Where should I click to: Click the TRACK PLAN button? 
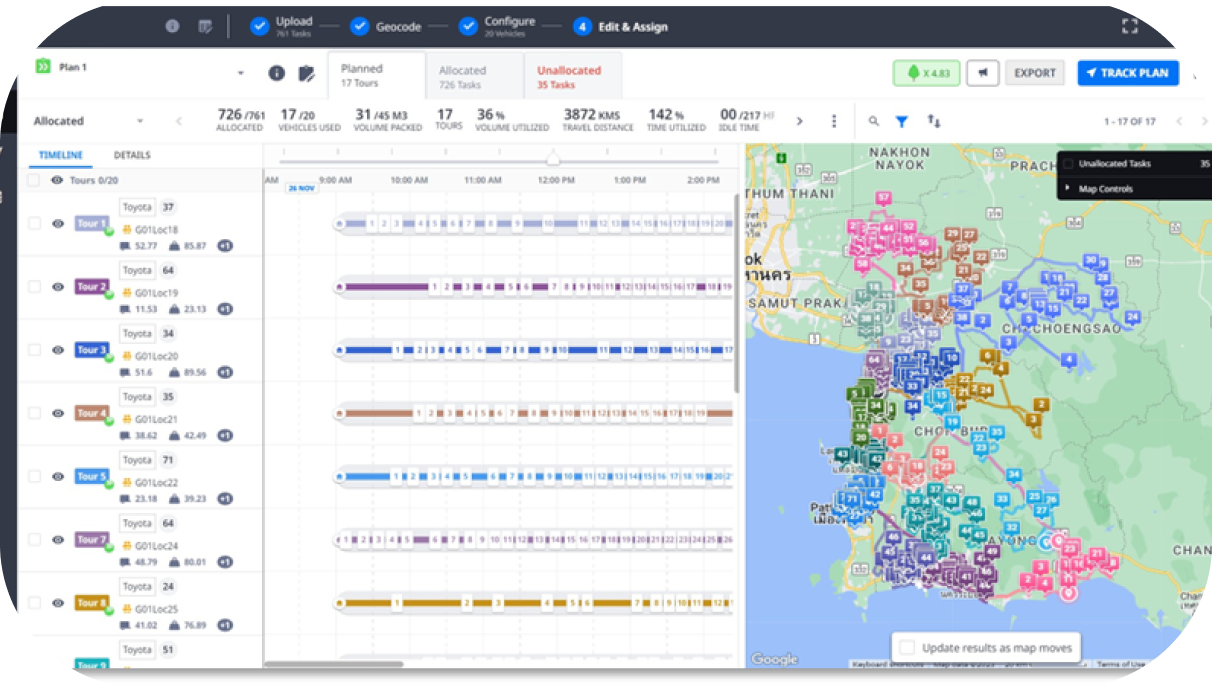coord(1127,73)
